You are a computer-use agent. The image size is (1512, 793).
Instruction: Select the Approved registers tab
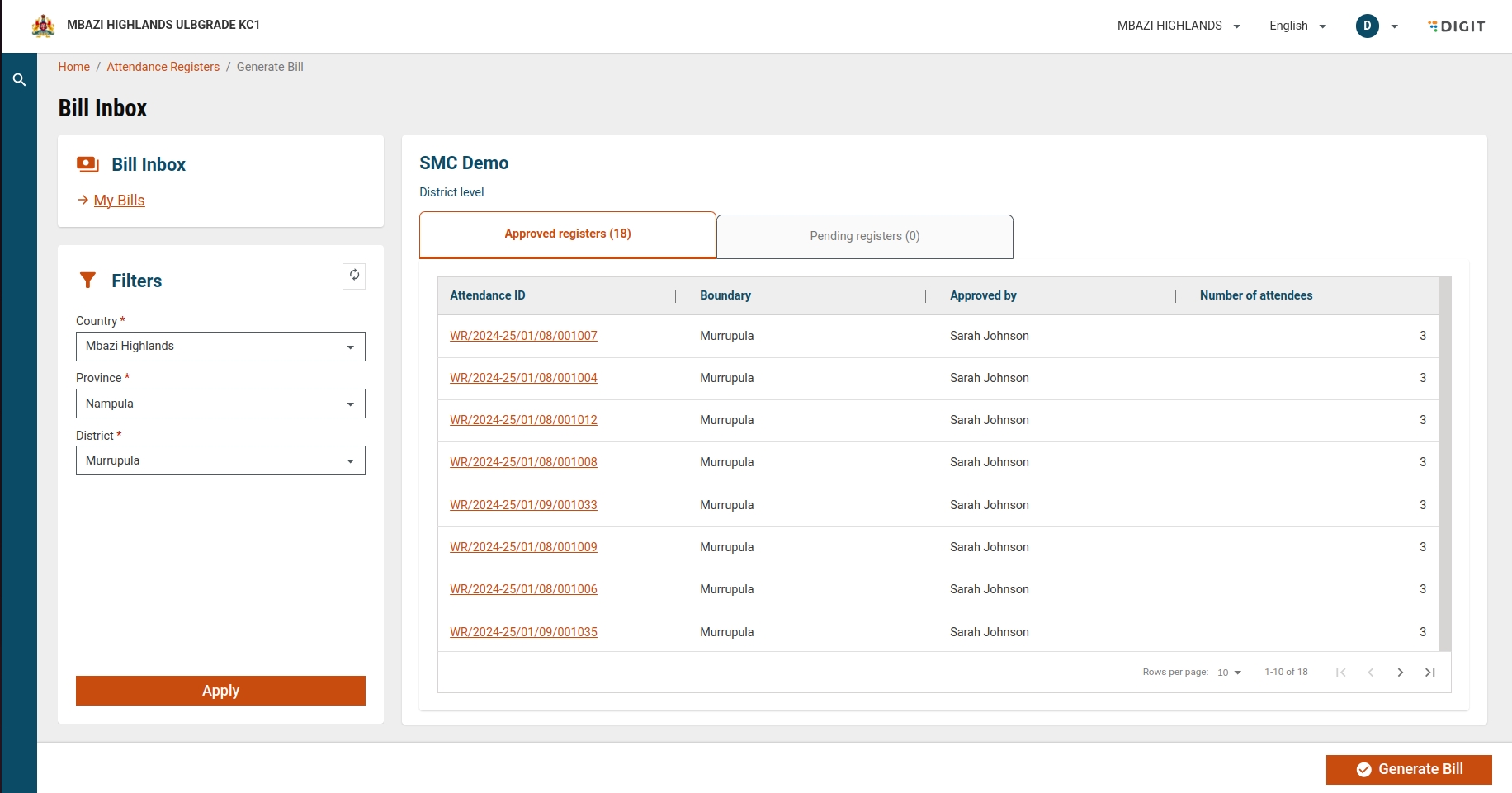568,234
